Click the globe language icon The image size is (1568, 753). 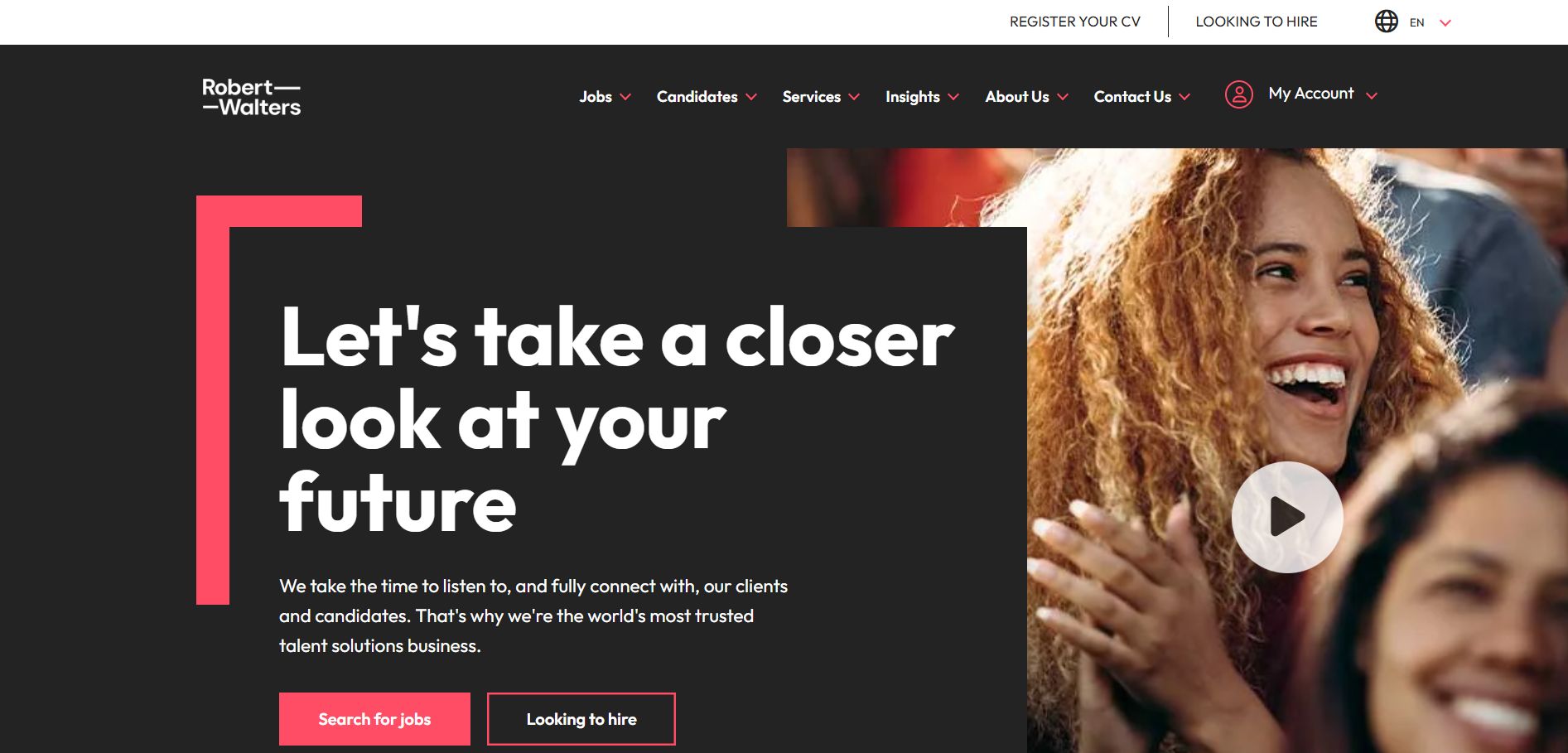coord(1387,22)
